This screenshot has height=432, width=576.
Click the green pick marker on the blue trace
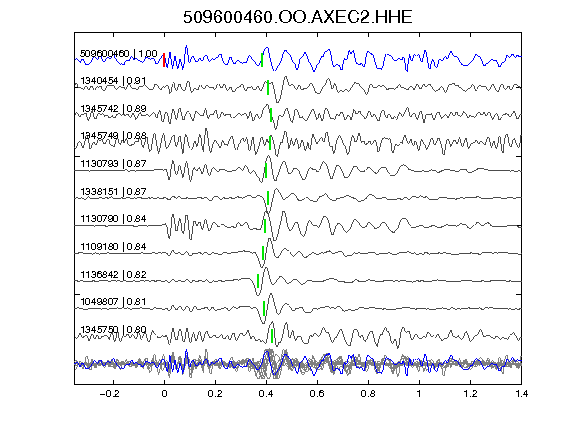pos(262,60)
